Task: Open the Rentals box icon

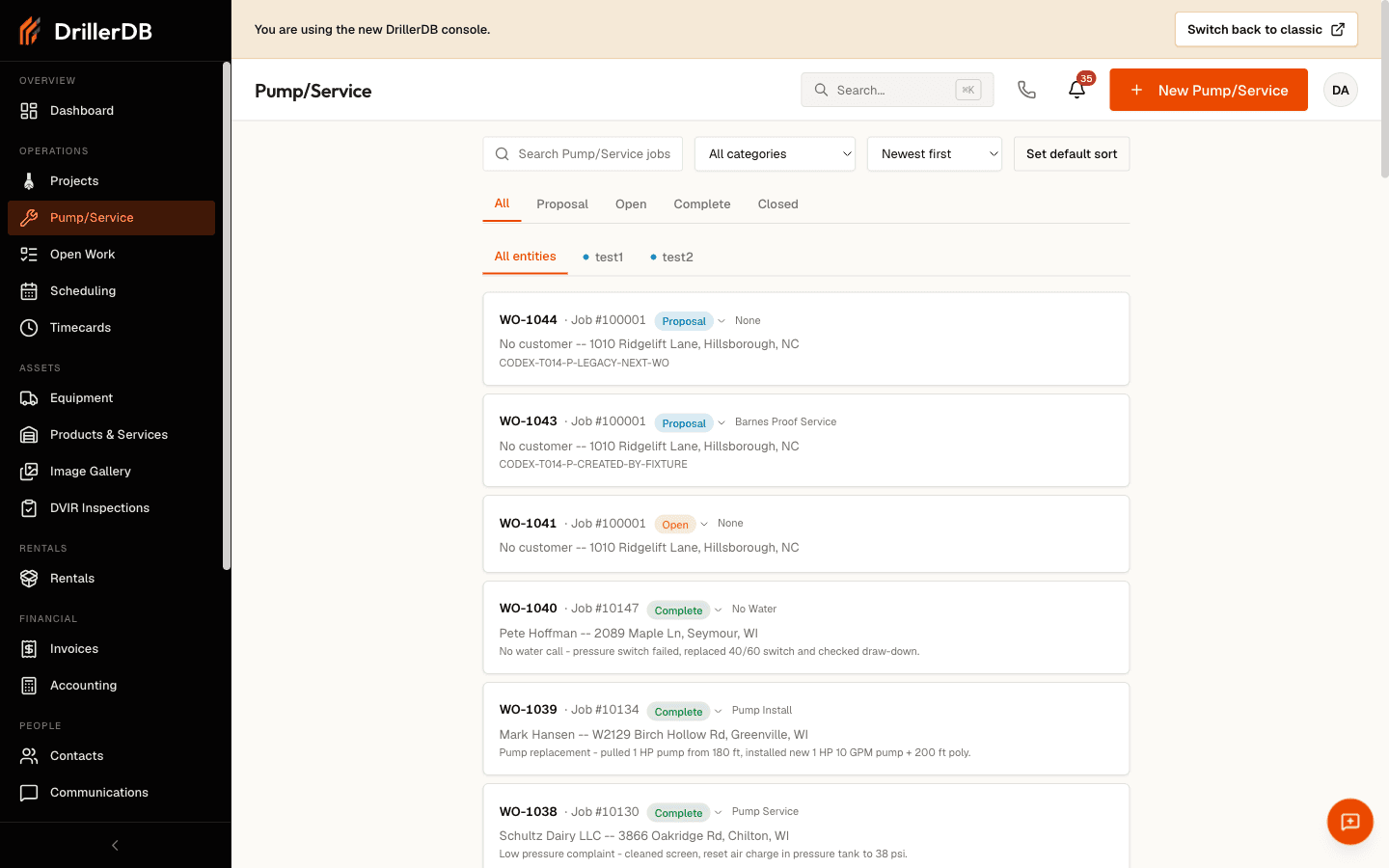Action: tap(29, 579)
